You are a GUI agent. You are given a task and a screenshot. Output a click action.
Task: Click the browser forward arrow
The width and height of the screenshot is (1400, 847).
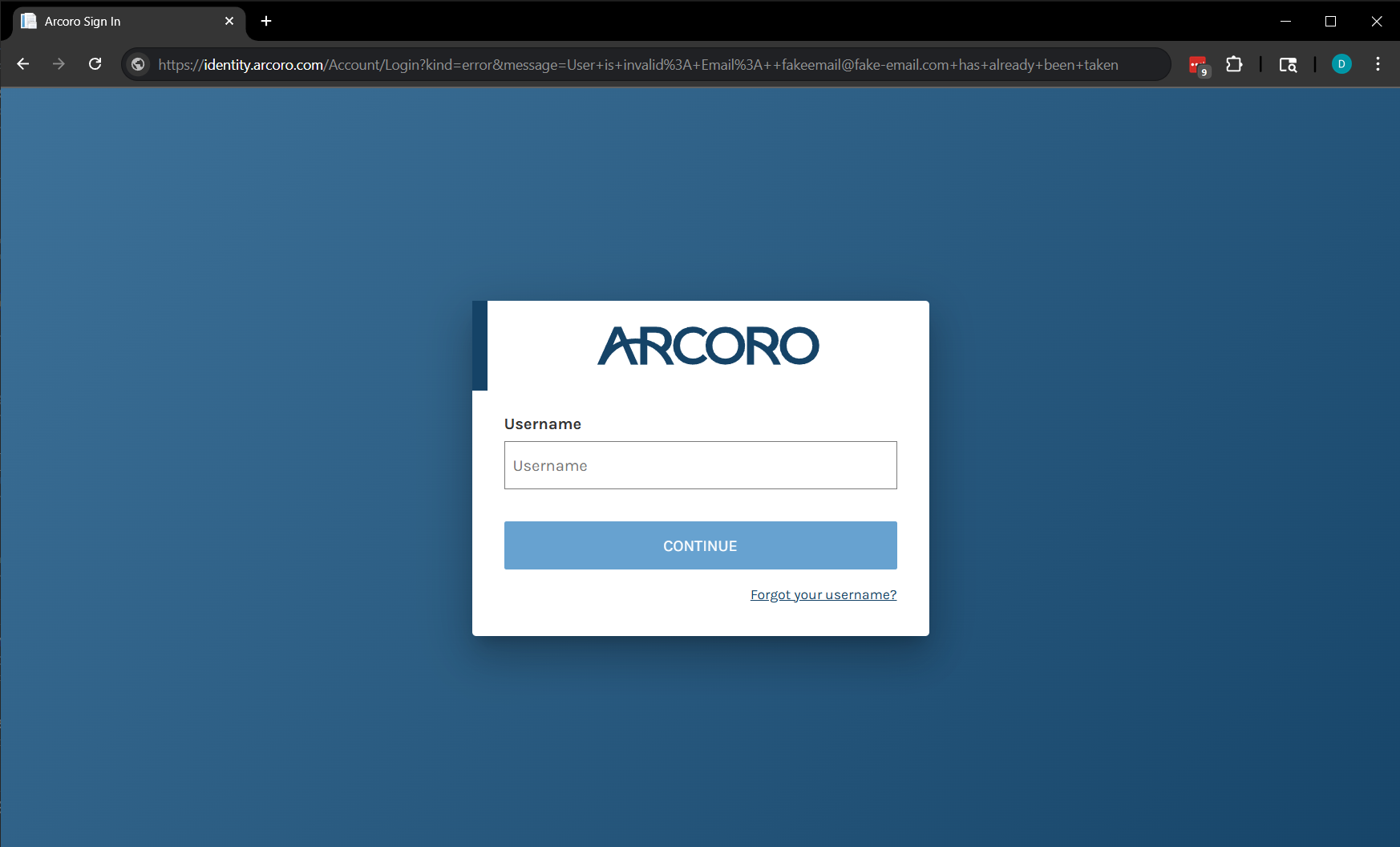[59, 64]
